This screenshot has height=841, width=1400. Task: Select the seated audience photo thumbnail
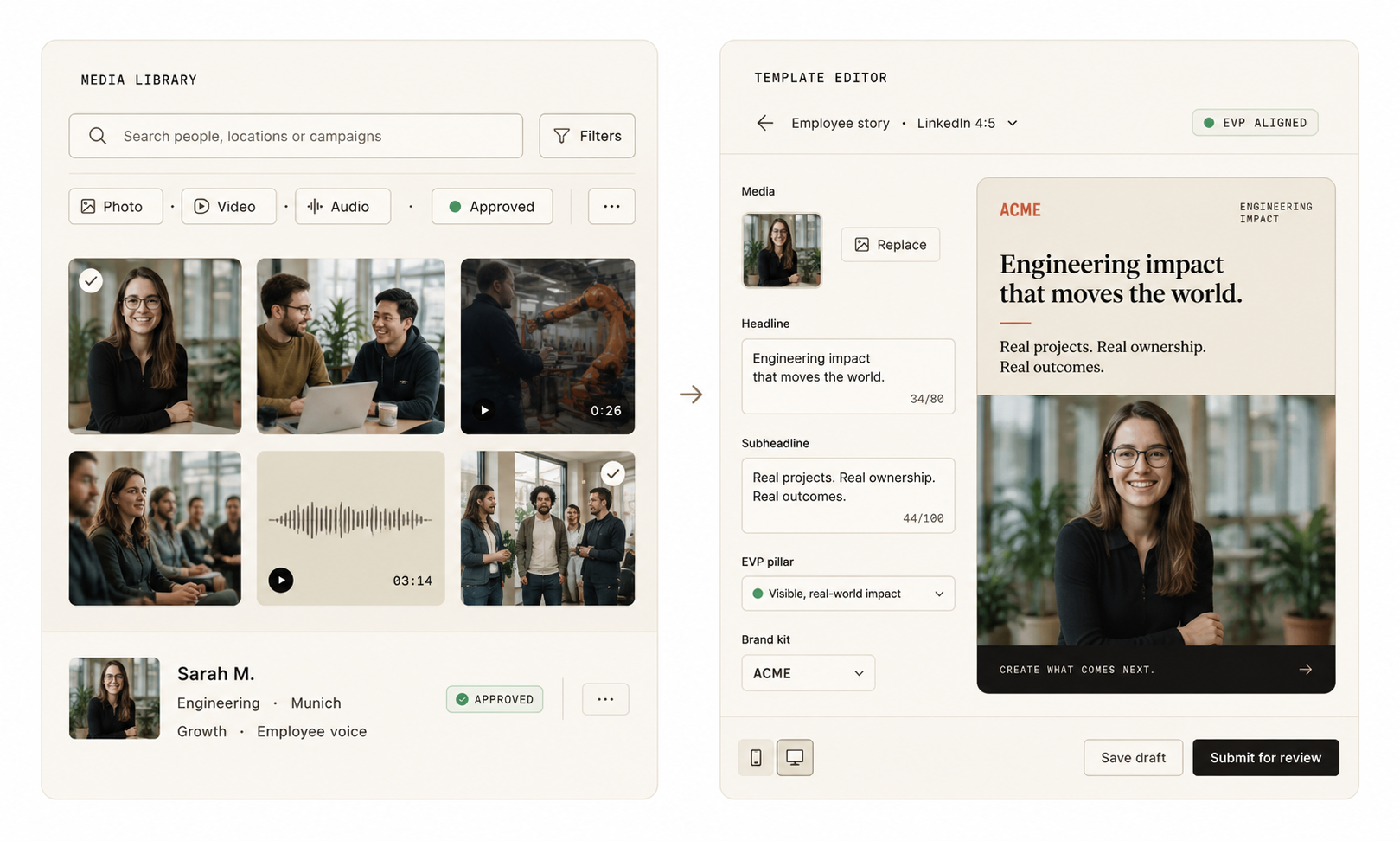coord(155,528)
